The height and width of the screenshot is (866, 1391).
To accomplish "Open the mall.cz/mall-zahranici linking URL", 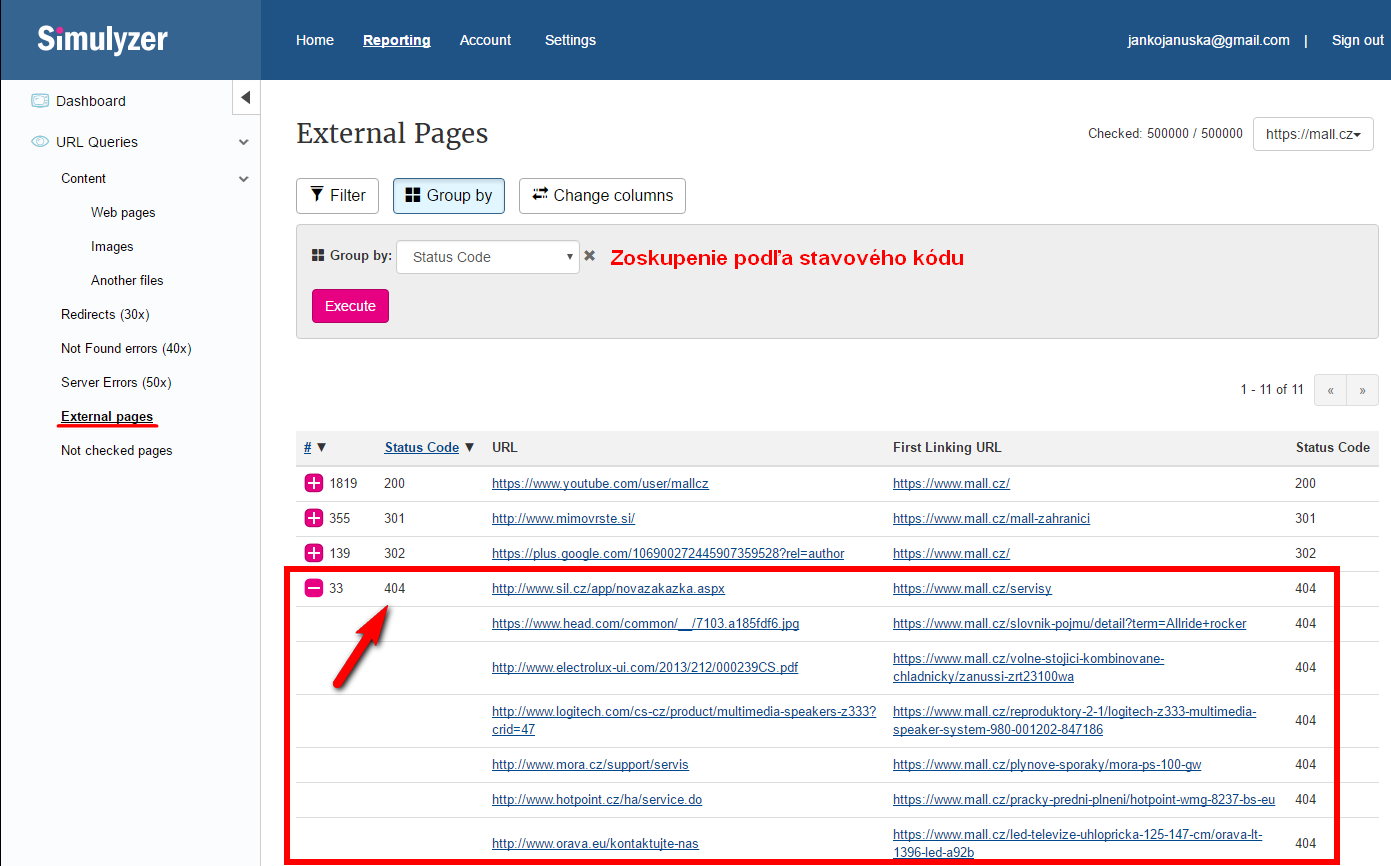I will click(x=991, y=518).
